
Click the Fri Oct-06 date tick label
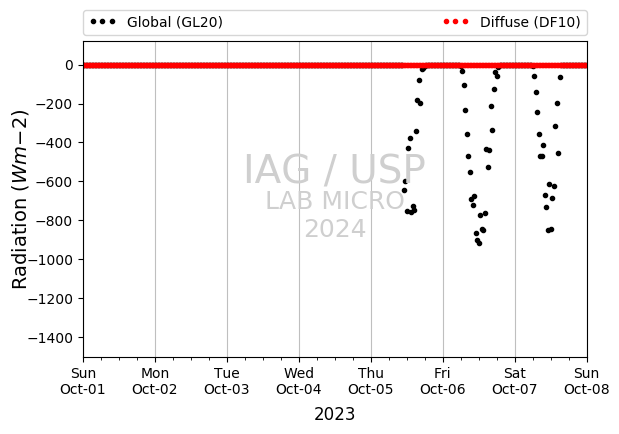click(x=443, y=381)
